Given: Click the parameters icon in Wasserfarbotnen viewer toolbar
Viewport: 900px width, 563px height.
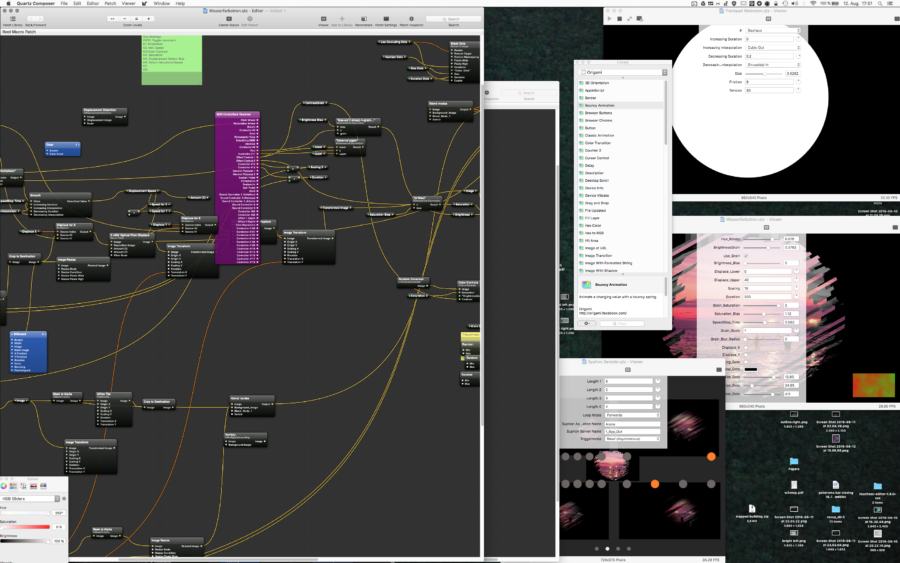Looking at the screenshot, I should tap(766, 227).
